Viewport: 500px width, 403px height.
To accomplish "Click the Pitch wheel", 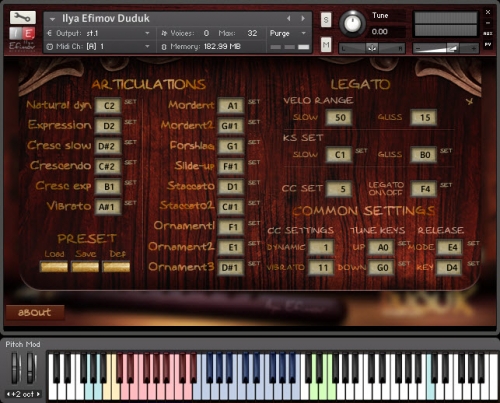I will tap(15, 368).
